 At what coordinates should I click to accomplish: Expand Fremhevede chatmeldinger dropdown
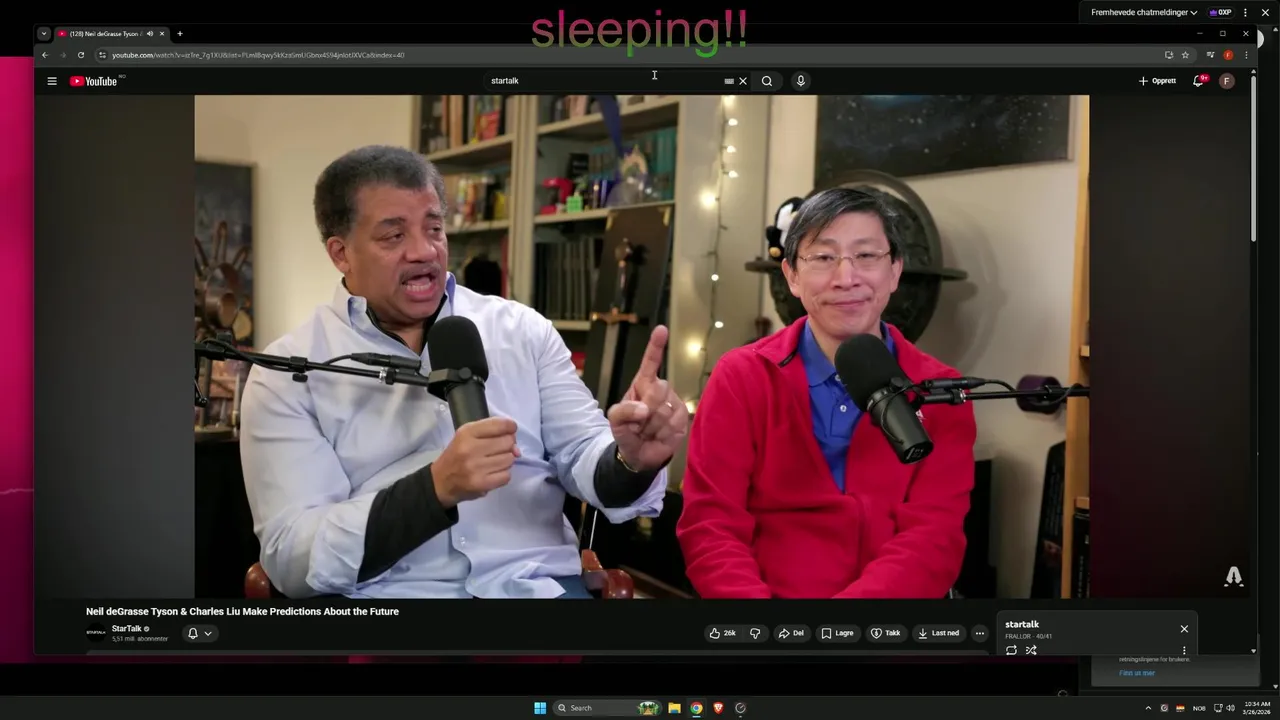1144,13
